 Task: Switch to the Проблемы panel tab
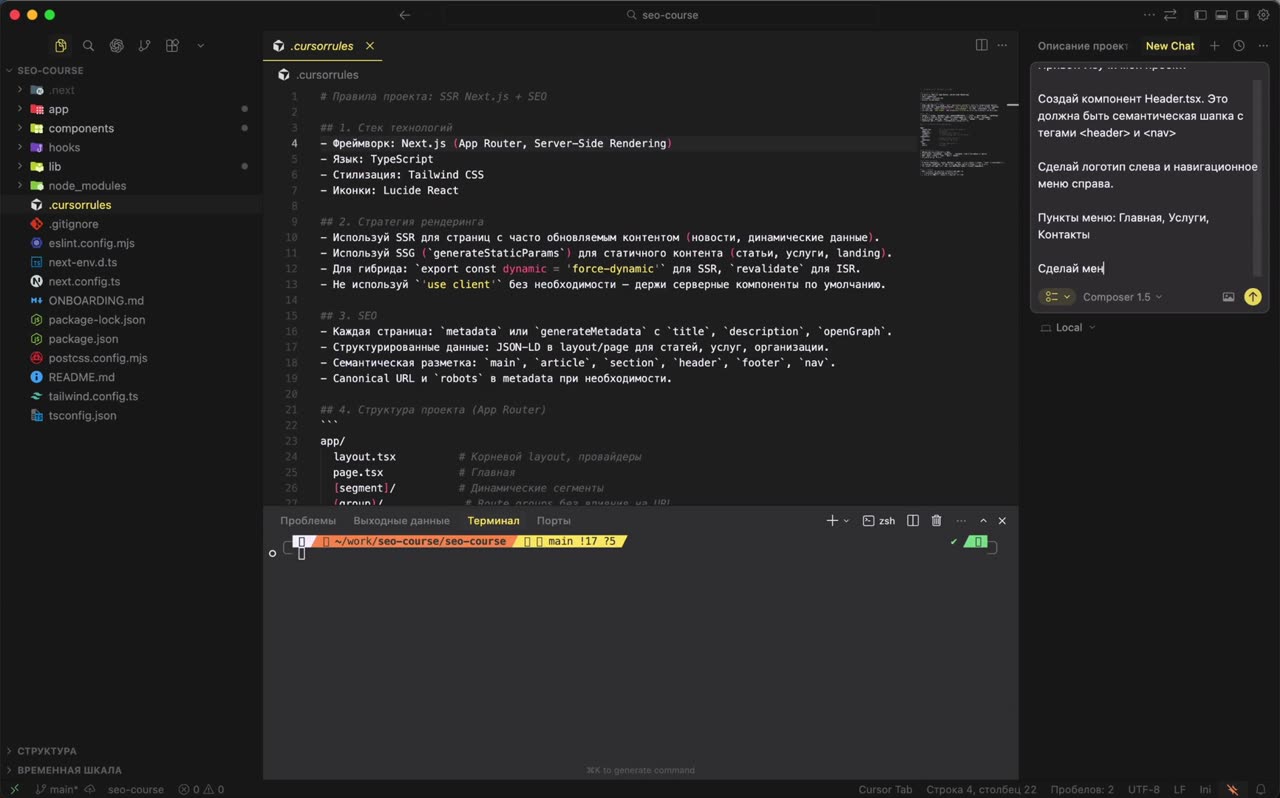coord(308,521)
